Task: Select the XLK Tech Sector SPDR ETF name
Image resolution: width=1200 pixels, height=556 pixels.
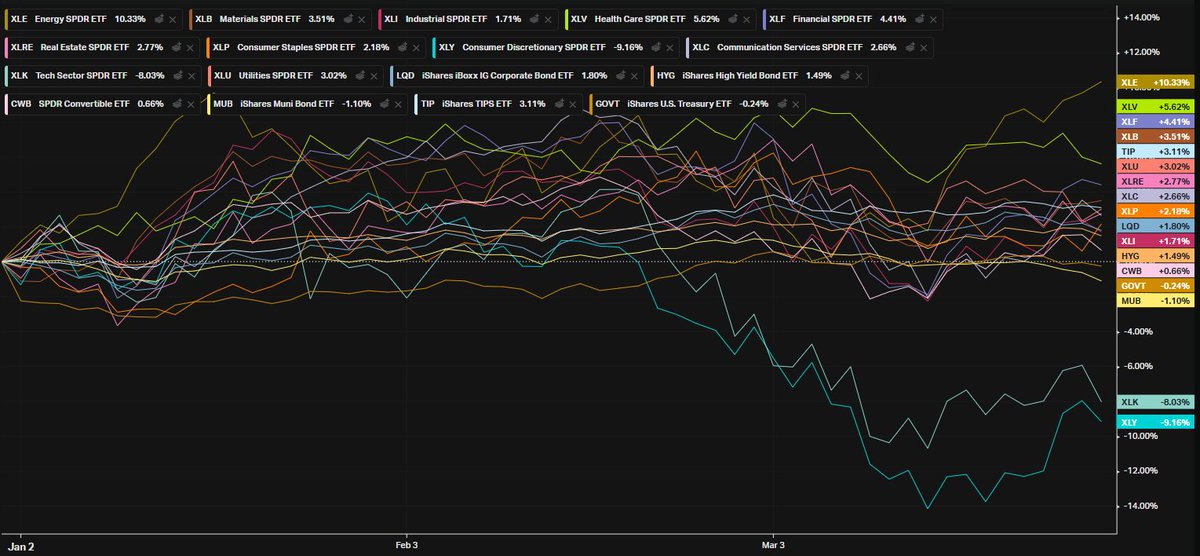Action: [82, 76]
